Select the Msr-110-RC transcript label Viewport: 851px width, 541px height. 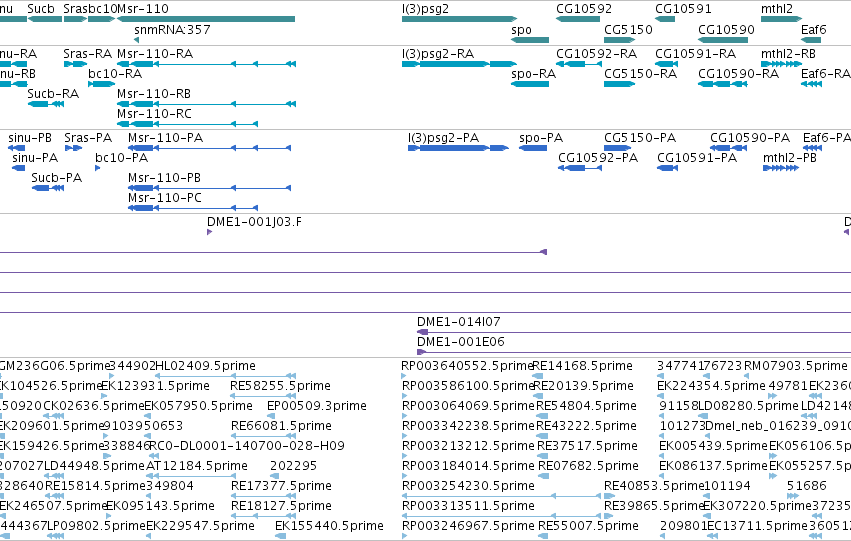click(x=155, y=114)
